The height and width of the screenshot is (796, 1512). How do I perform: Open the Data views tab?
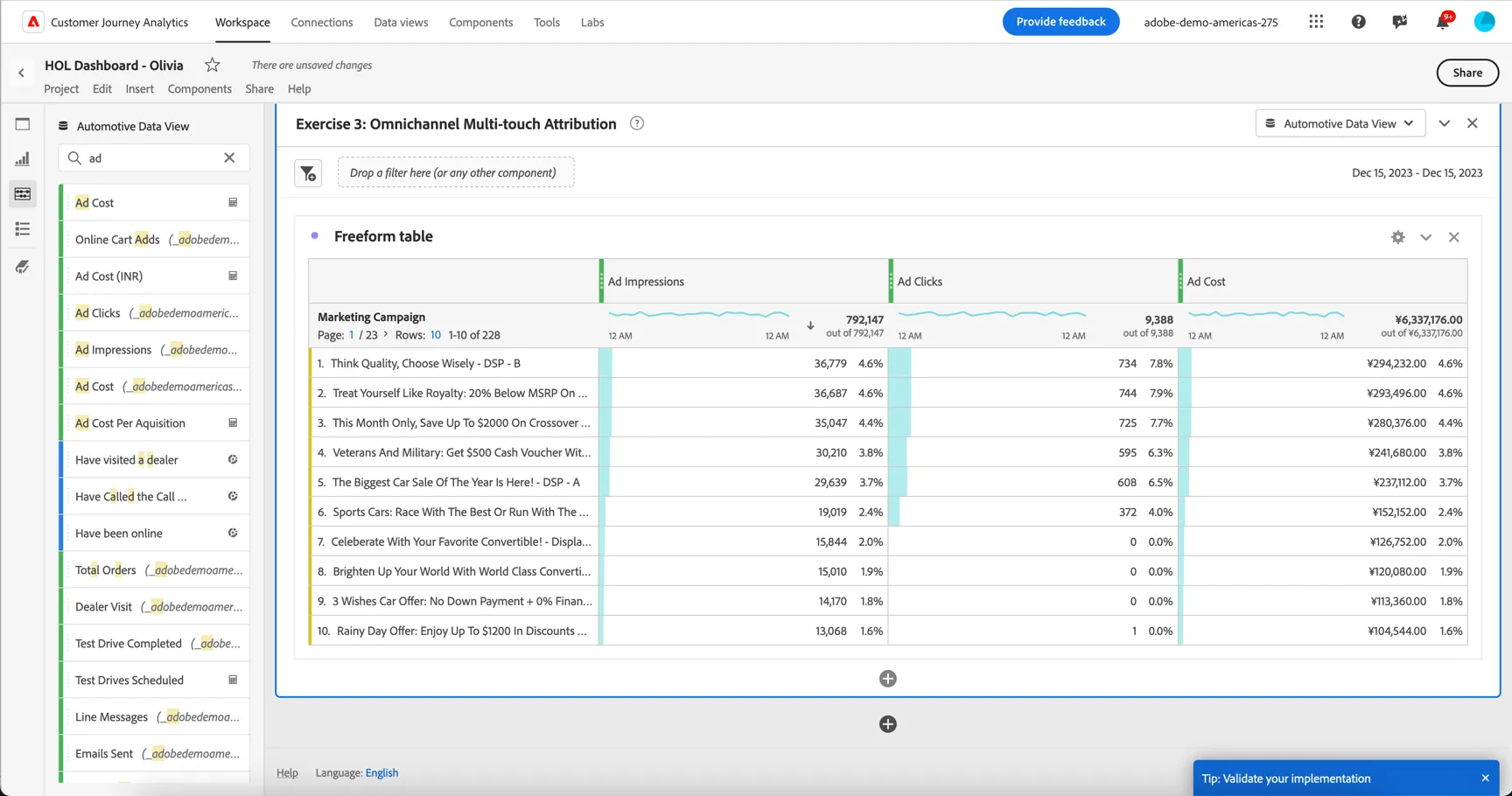(401, 22)
